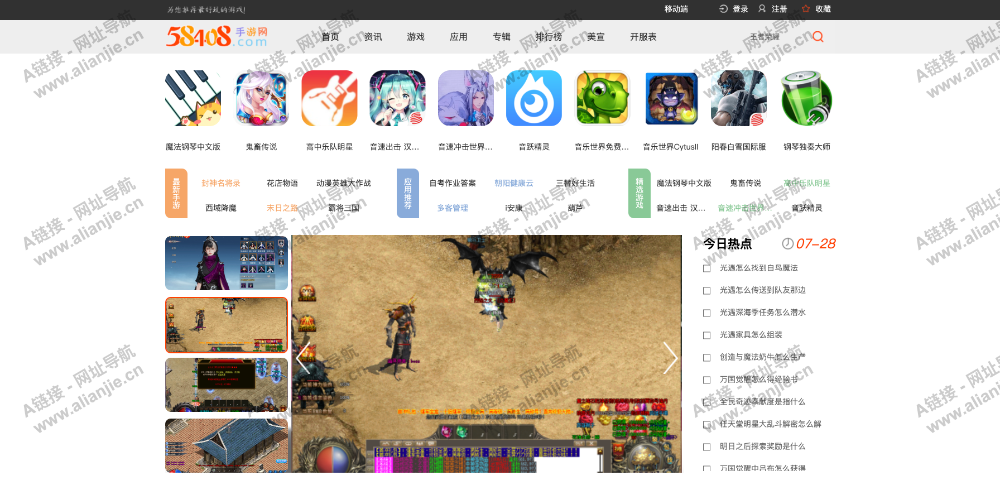This screenshot has height=485, width=1000.
Task: Click the large desert battle carousel image
Action: point(487,354)
